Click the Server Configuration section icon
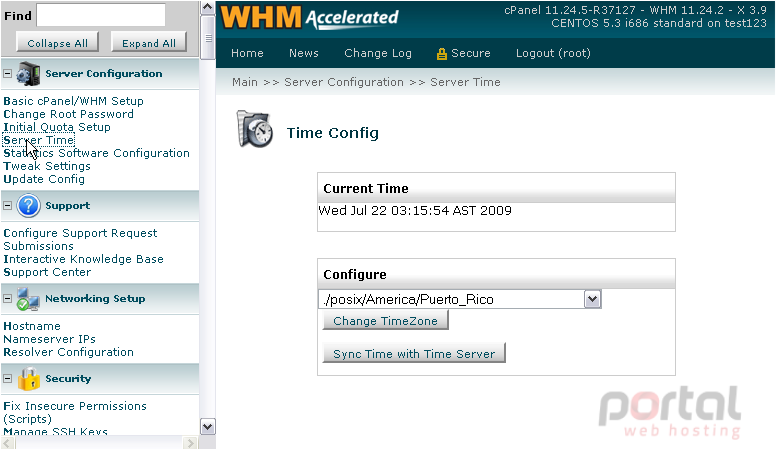 28,74
